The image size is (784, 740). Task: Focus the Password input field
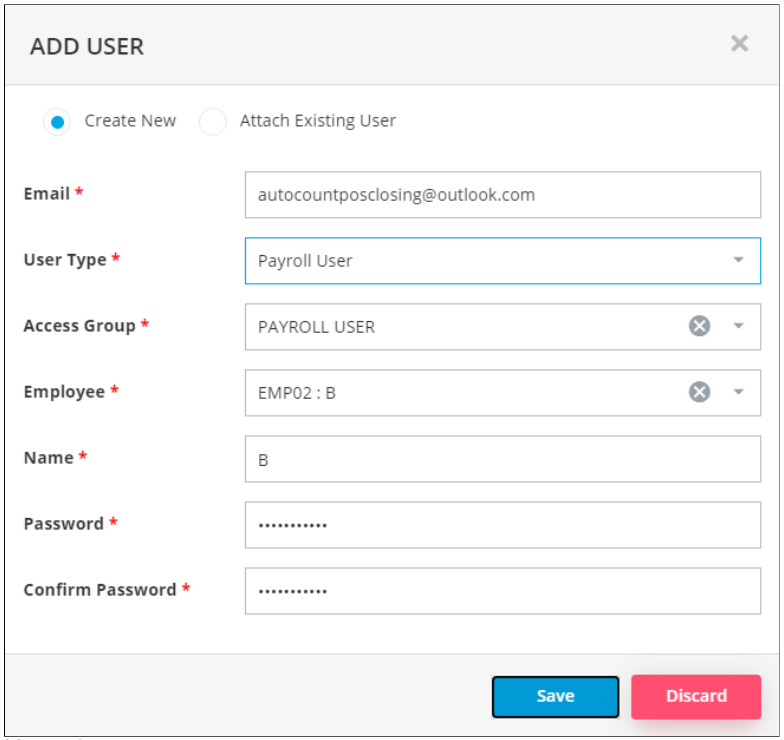[x=502, y=525]
